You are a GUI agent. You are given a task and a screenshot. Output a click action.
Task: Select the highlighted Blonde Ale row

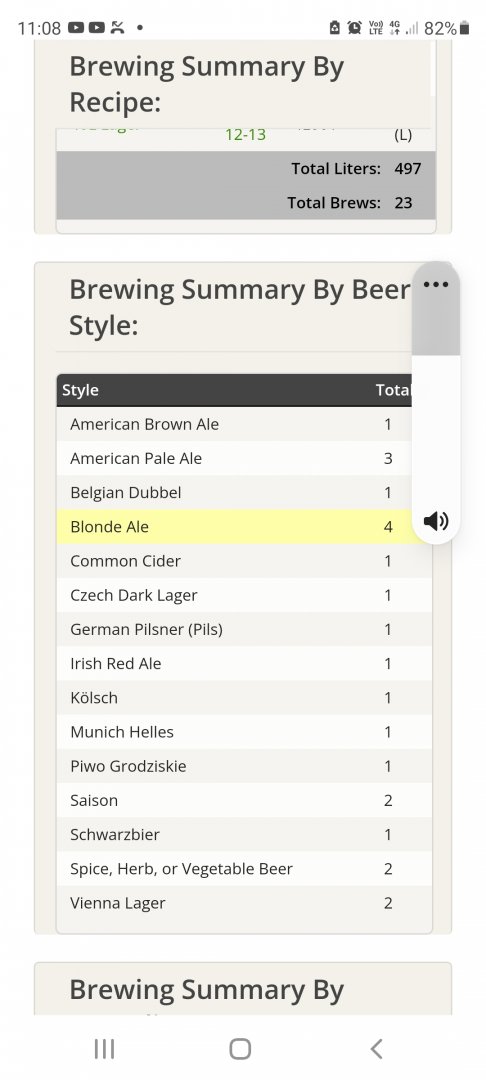point(244,527)
